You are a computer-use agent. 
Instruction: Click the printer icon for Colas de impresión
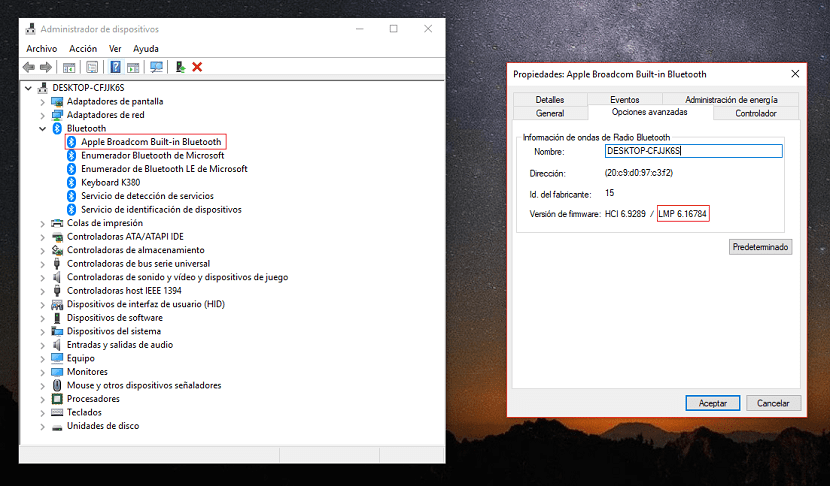pyautogui.click(x=57, y=223)
